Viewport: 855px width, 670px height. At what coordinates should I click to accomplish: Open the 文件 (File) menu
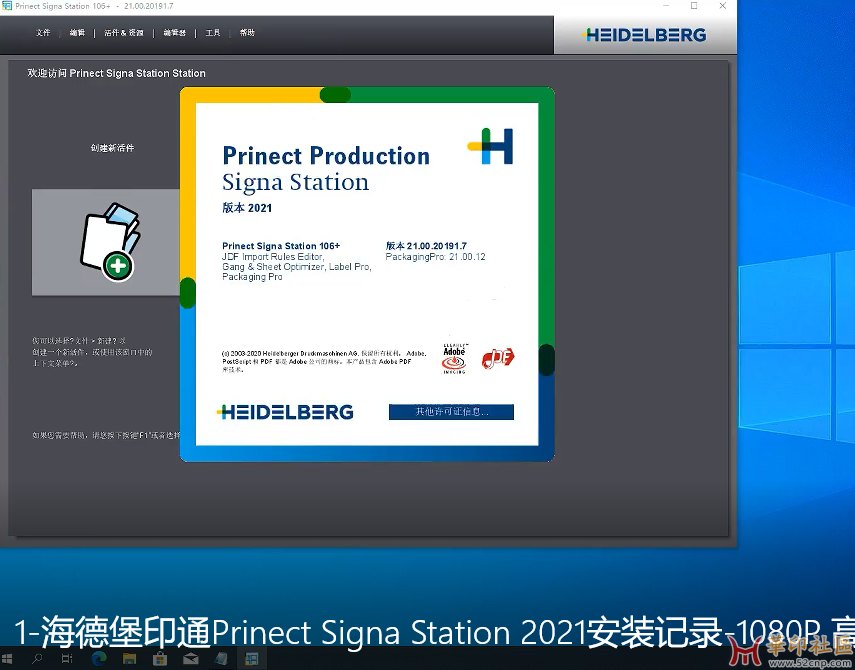pyautogui.click(x=43, y=33)
